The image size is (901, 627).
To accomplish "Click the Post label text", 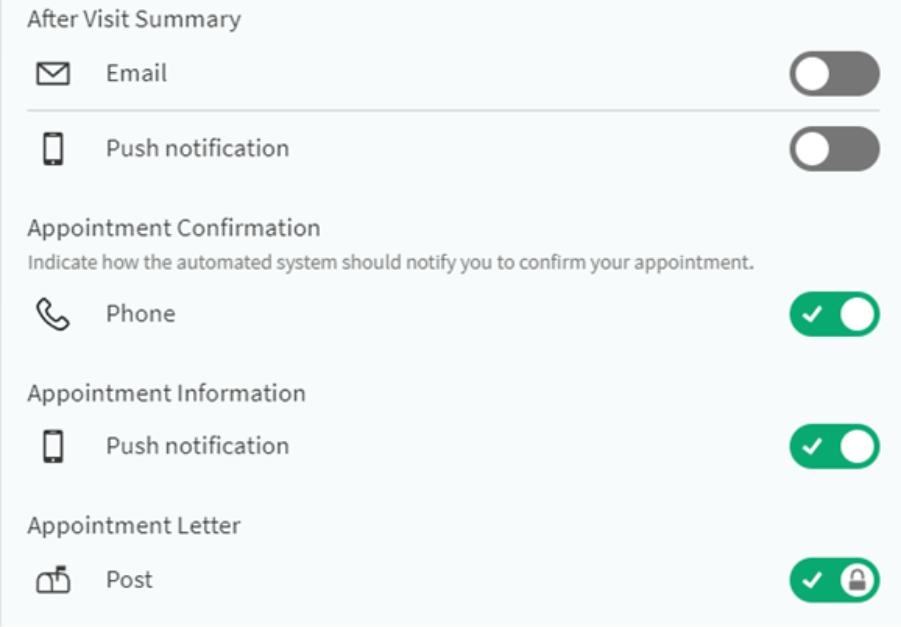I will pyautogui.click(x=129, y=579).
